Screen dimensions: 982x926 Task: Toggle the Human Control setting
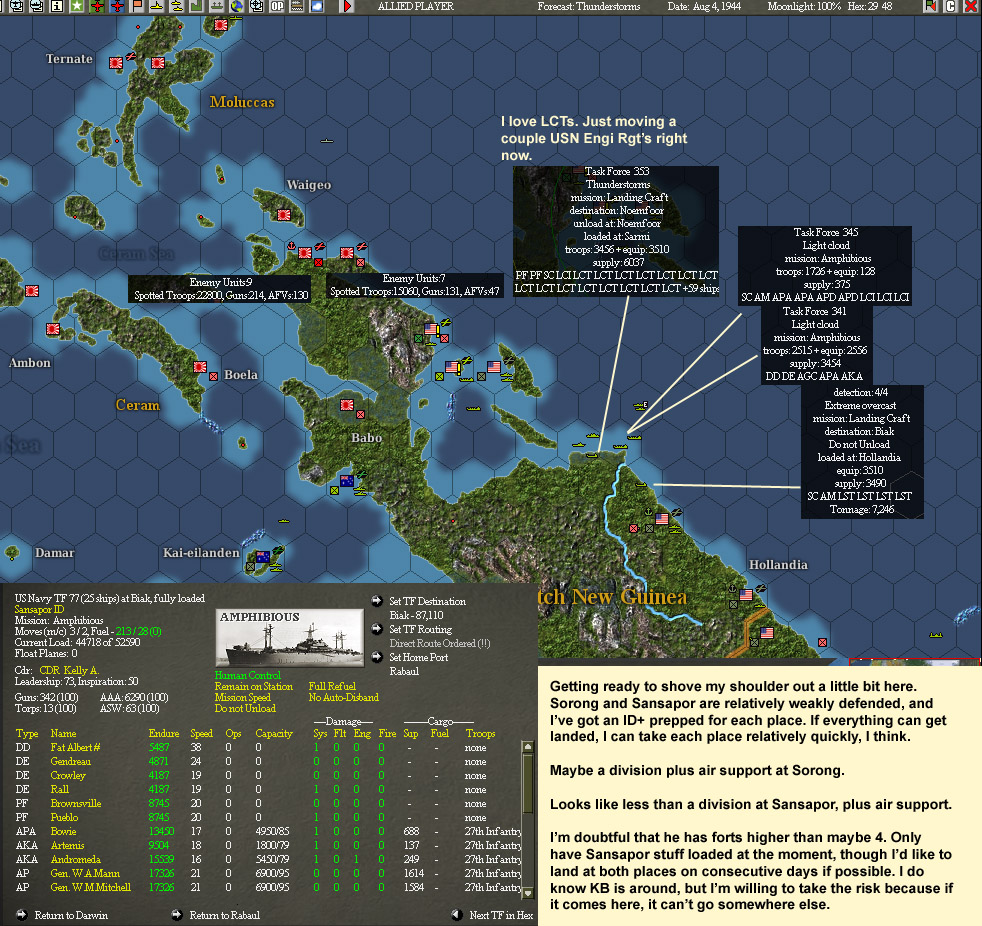[x=247, y=675]
